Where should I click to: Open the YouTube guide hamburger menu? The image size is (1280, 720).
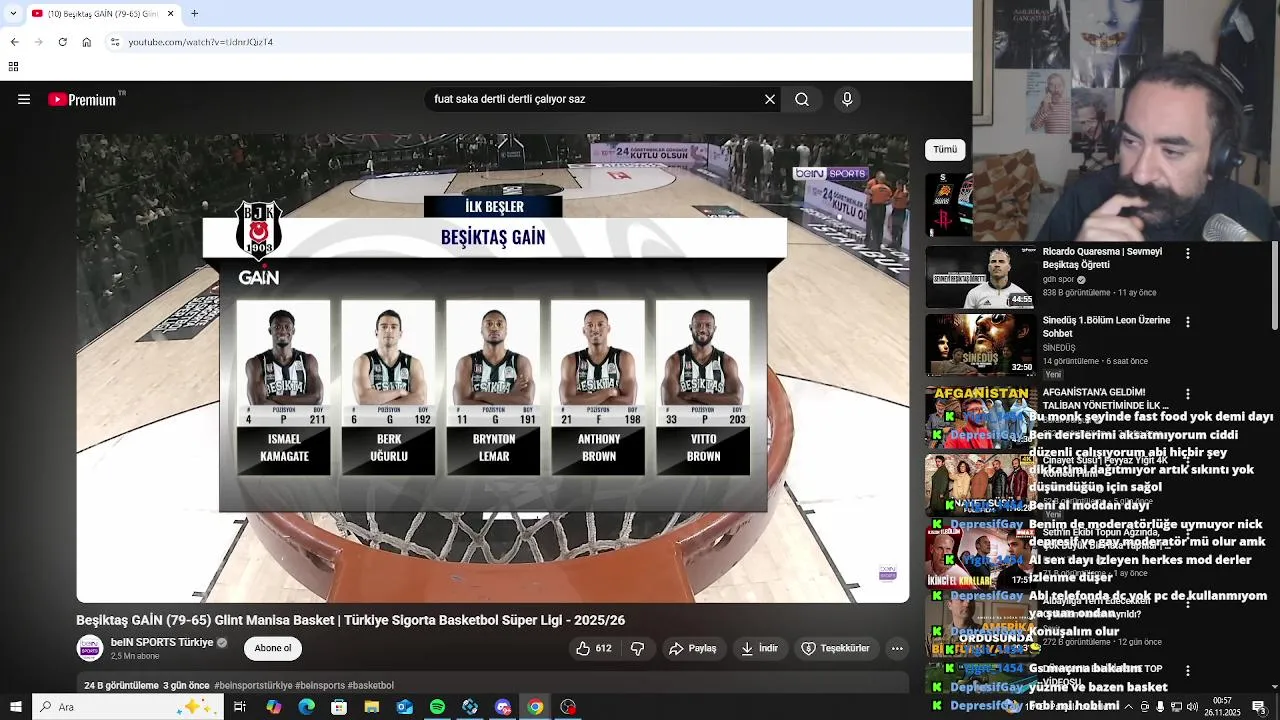24,99
